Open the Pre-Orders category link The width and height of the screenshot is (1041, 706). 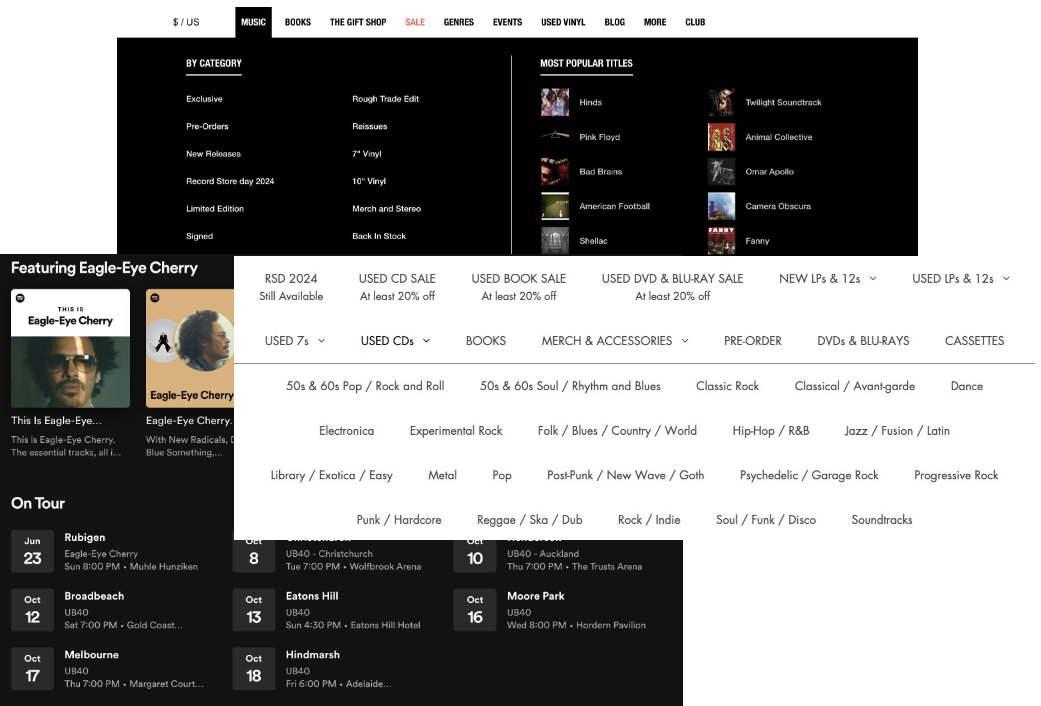pyautogui.click(x=207, y=126)
